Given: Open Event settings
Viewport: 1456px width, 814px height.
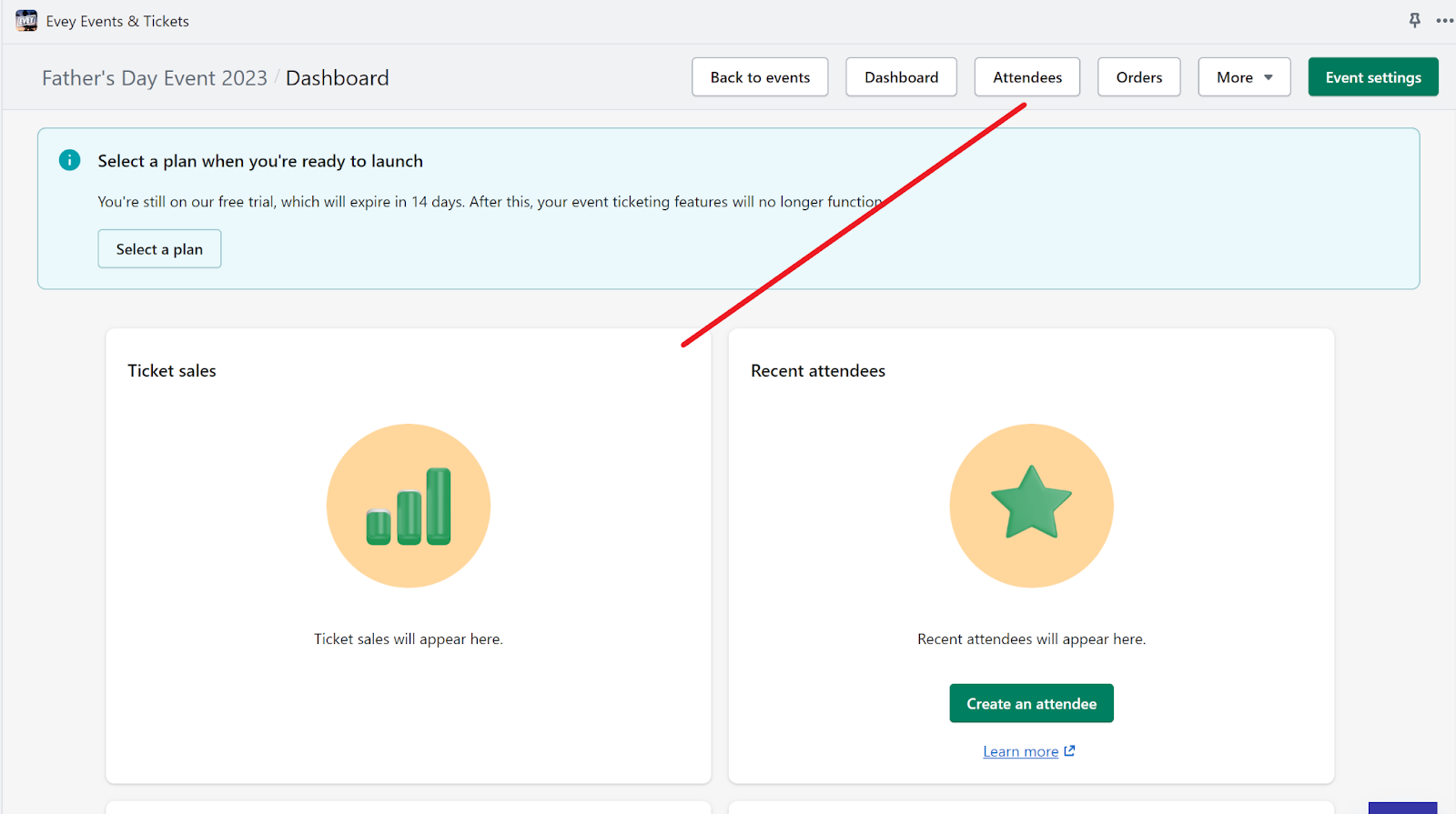Looking at the screenshot, I should pos(1373,77).
